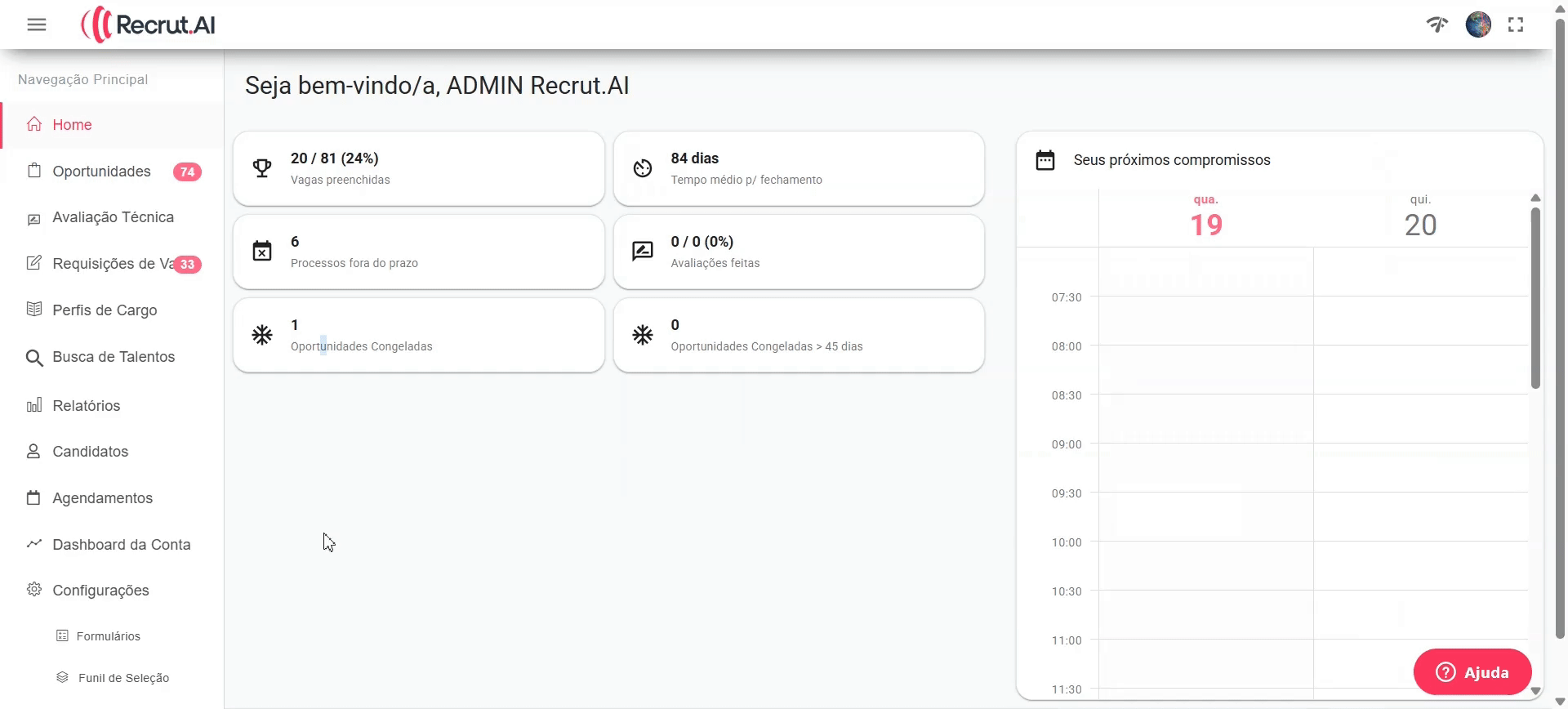
Task: Click the Avaliações feitas chat icon
Action: [x=643, y=252]
